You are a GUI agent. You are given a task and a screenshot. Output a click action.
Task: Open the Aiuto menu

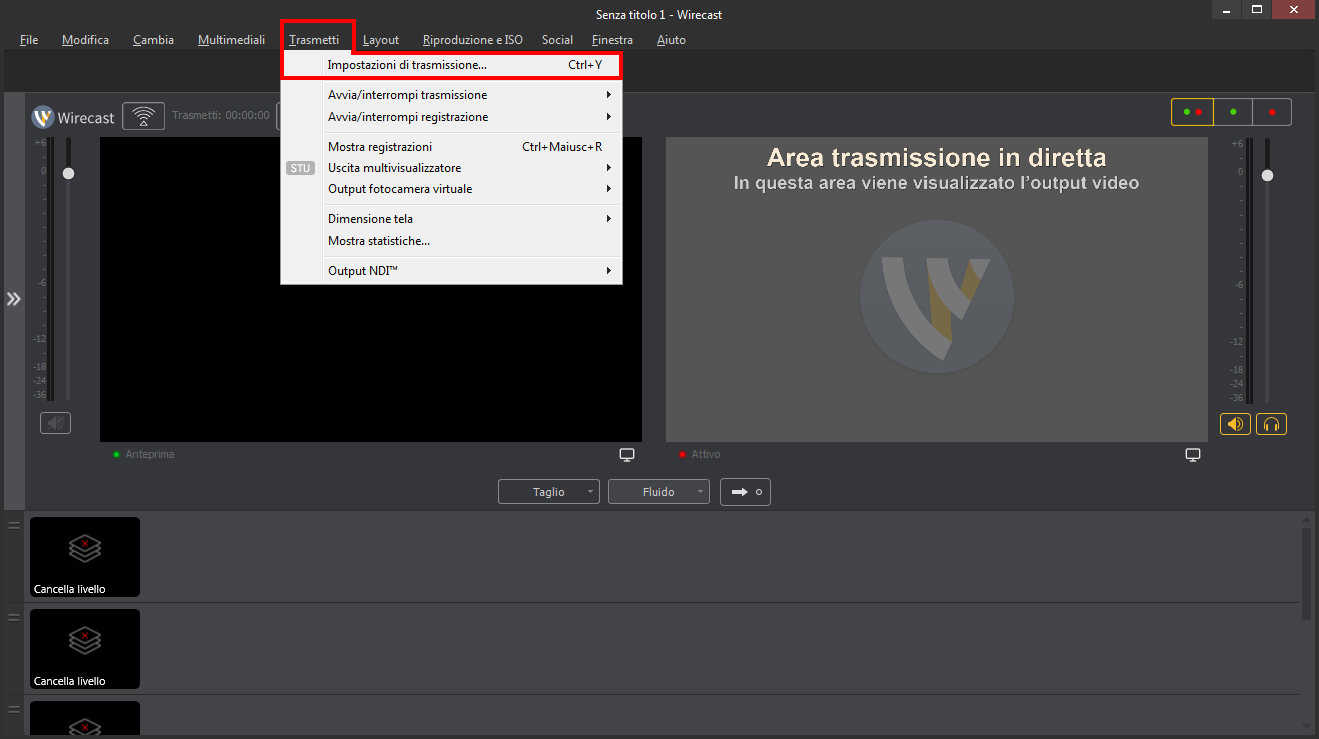click(x=671, y=40)
